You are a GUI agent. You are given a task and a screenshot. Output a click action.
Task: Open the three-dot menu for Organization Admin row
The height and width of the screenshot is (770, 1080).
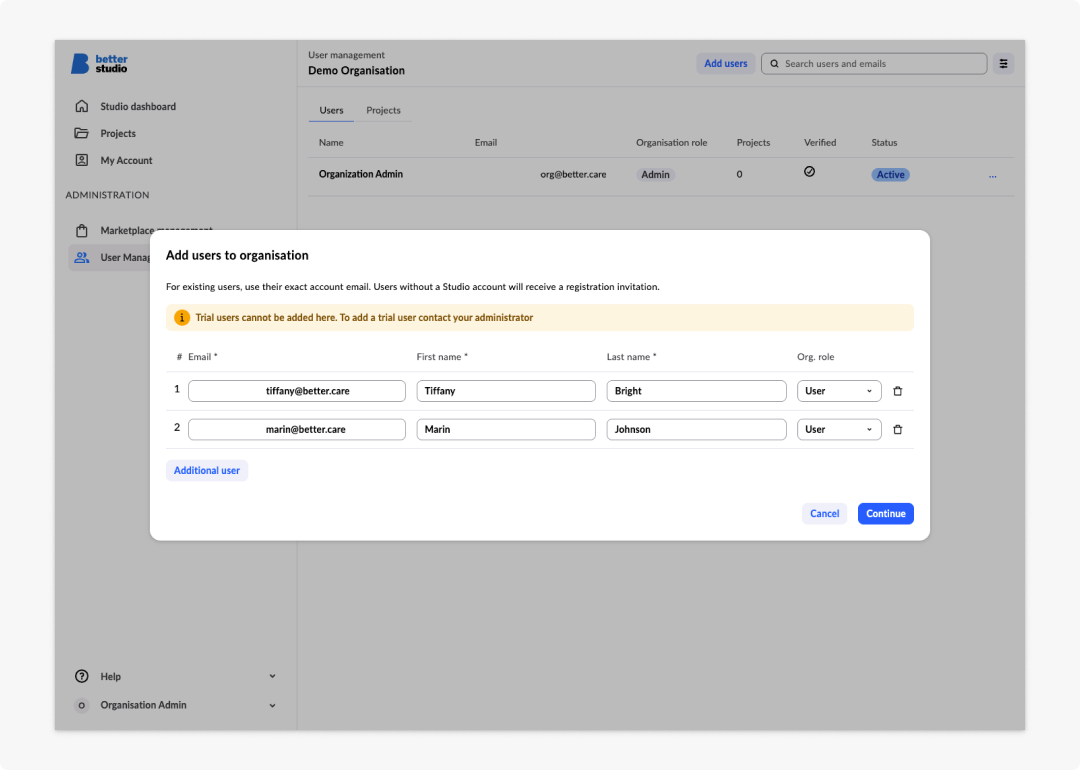[993, 176]
